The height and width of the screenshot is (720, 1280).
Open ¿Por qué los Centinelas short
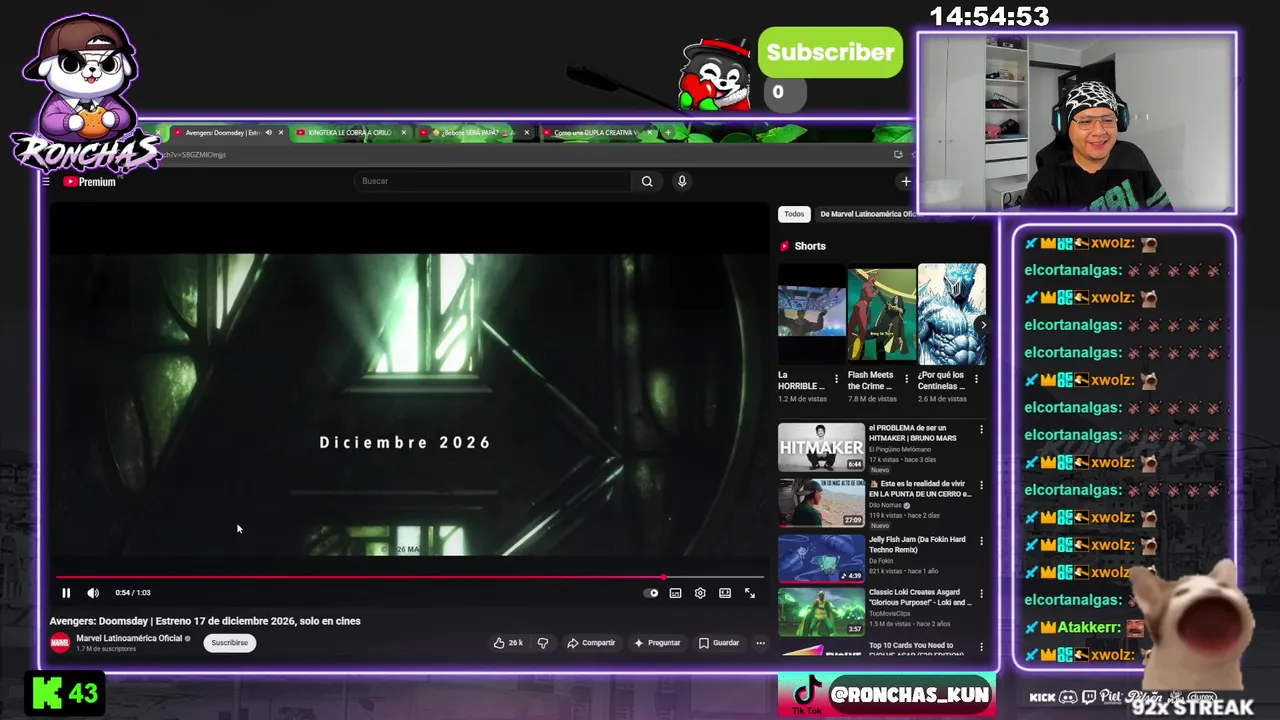pyautogui.click(x=951, y=314)
